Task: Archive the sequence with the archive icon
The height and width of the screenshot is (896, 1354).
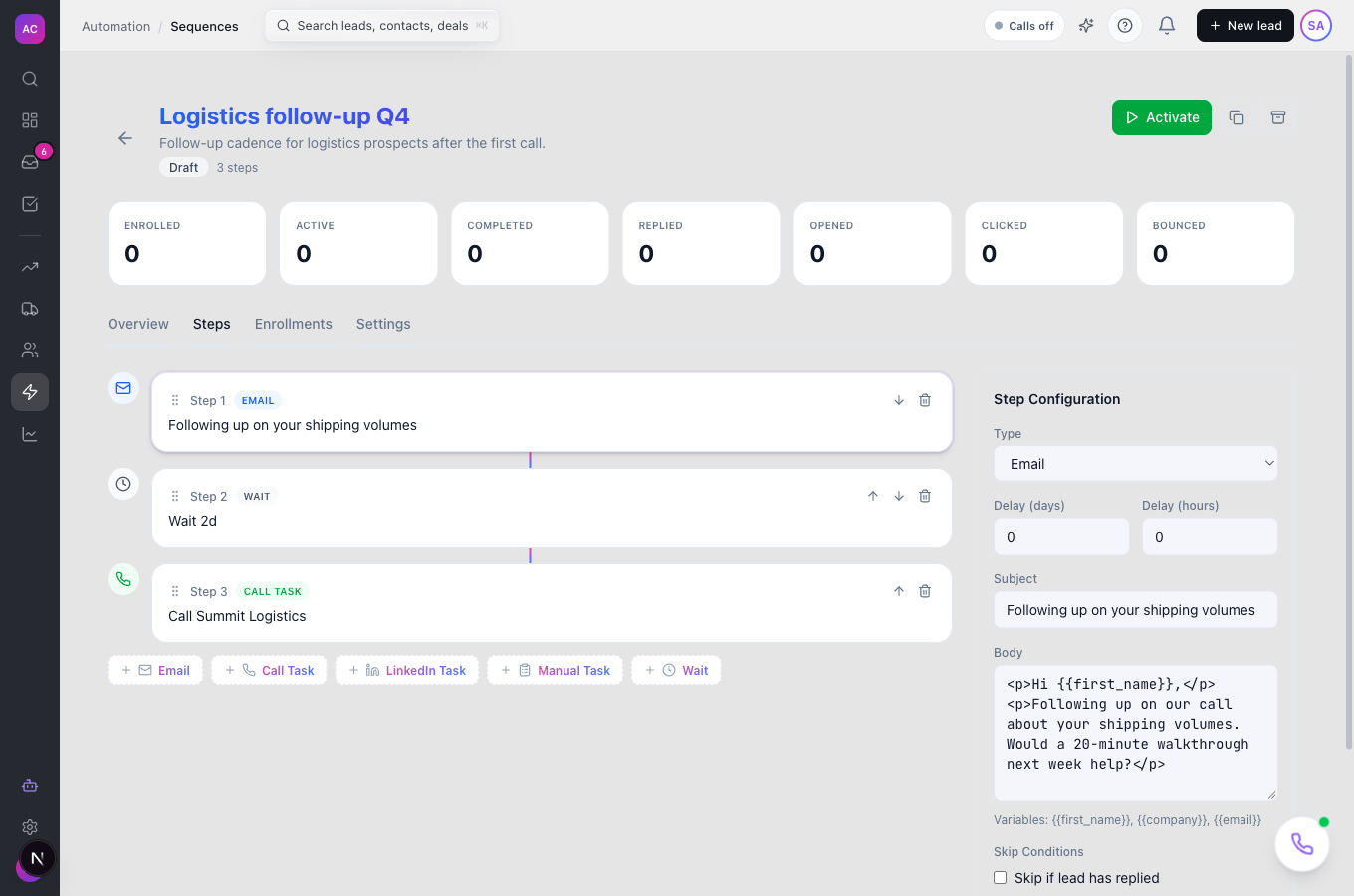Action: click(x=1278, y=117)
